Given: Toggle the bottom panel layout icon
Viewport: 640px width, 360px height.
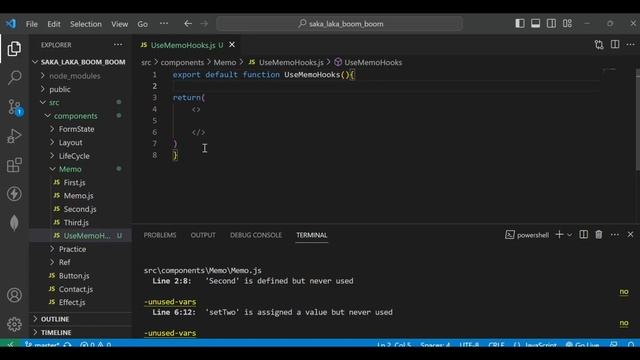Looking at the screenshot, I should click(536, 23).
